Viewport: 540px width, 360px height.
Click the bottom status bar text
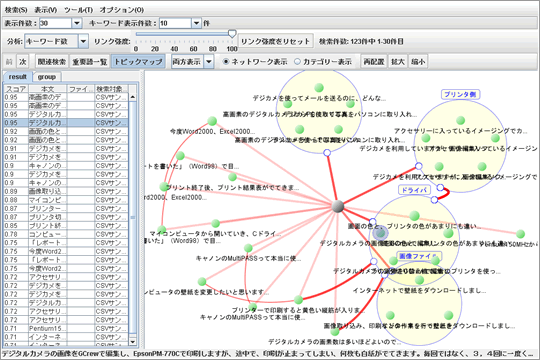(x=269, y=354)
